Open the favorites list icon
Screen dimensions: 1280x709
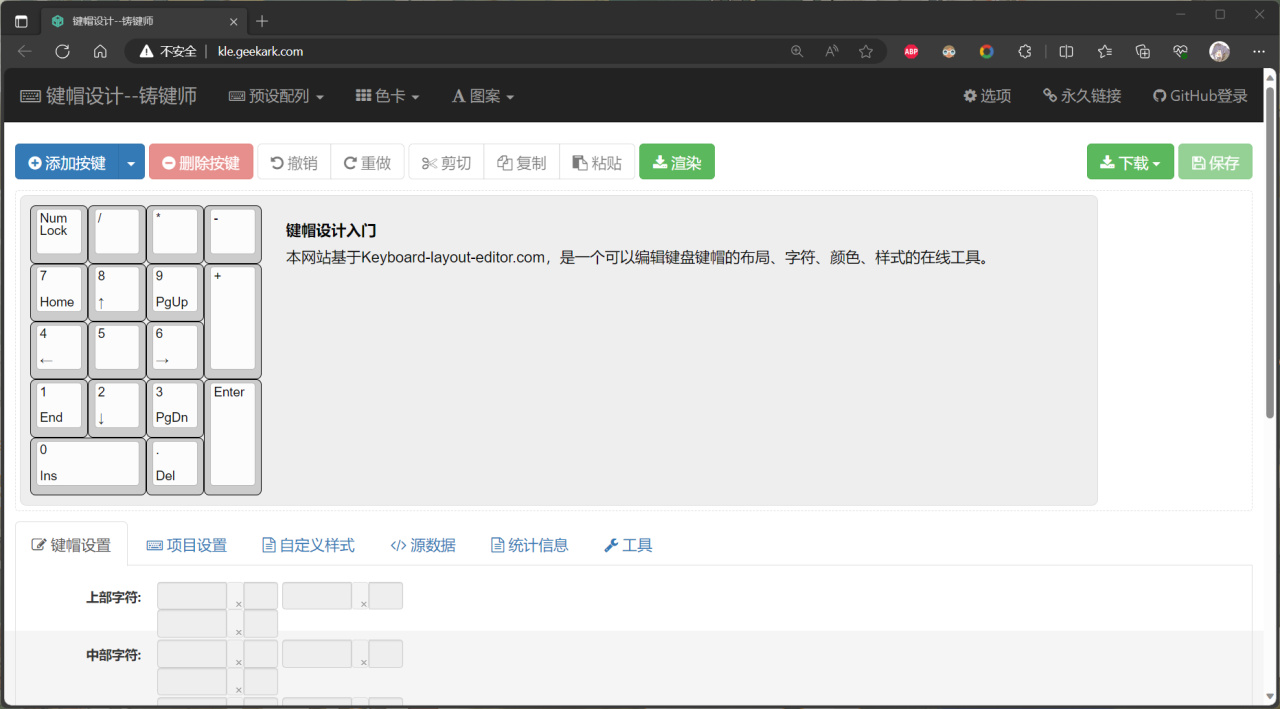pos(1104,51)
